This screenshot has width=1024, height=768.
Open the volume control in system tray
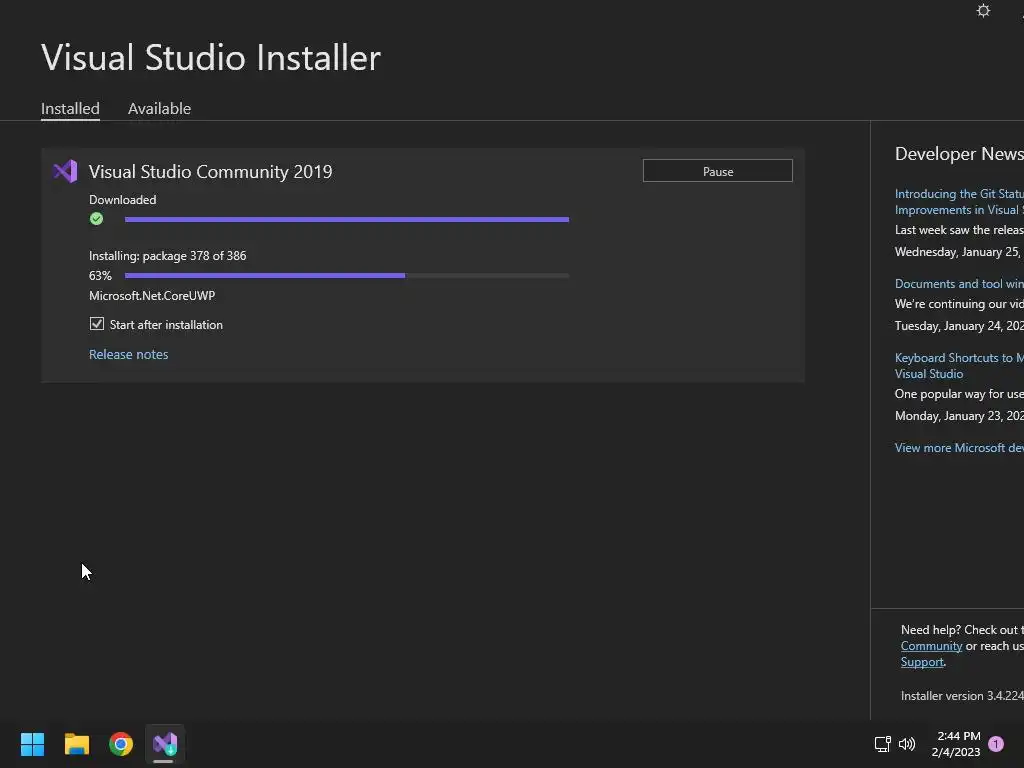pos(907,744)
